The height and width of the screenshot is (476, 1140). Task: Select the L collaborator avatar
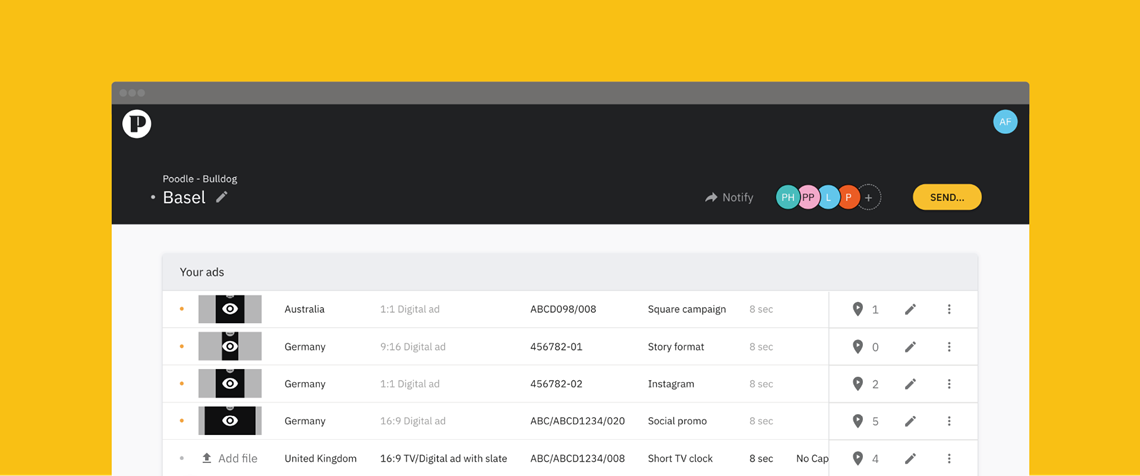[x=828, y=197]
